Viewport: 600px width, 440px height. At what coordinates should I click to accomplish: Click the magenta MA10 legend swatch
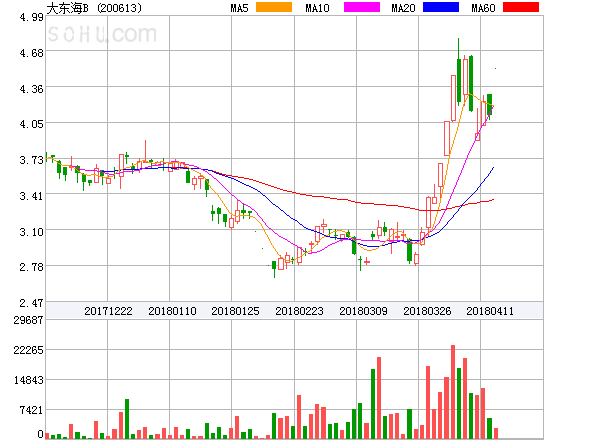pos(362,7)
